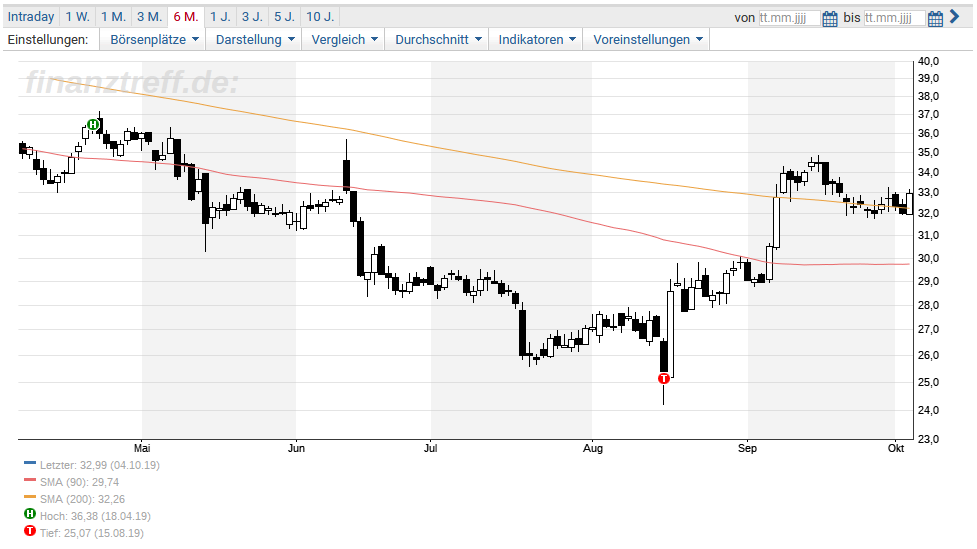The height and width of the screenshot is (549, 977).
Task: Open the Indikatoren dropdown
Action: tap(536, 39)
